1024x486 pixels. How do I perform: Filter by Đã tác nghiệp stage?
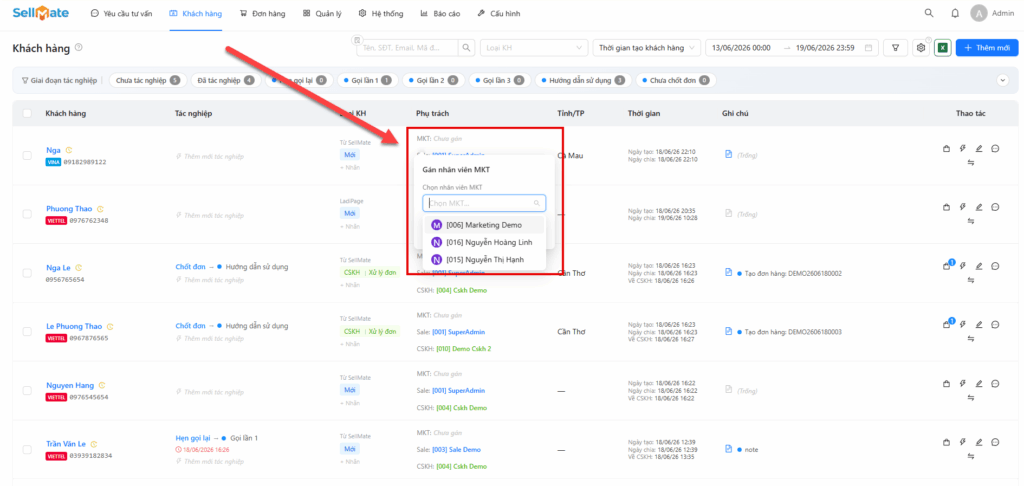pos(226,80)
